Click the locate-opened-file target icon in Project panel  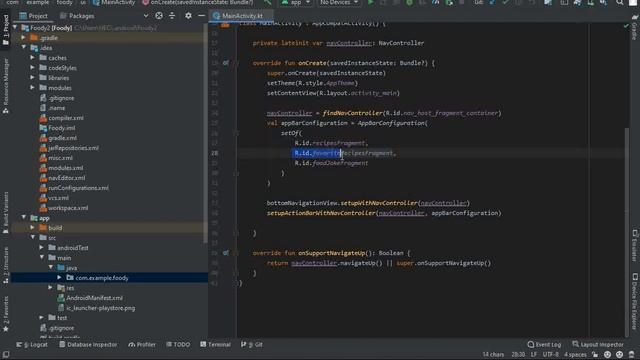pyautogui.click(x=159, y=16)
